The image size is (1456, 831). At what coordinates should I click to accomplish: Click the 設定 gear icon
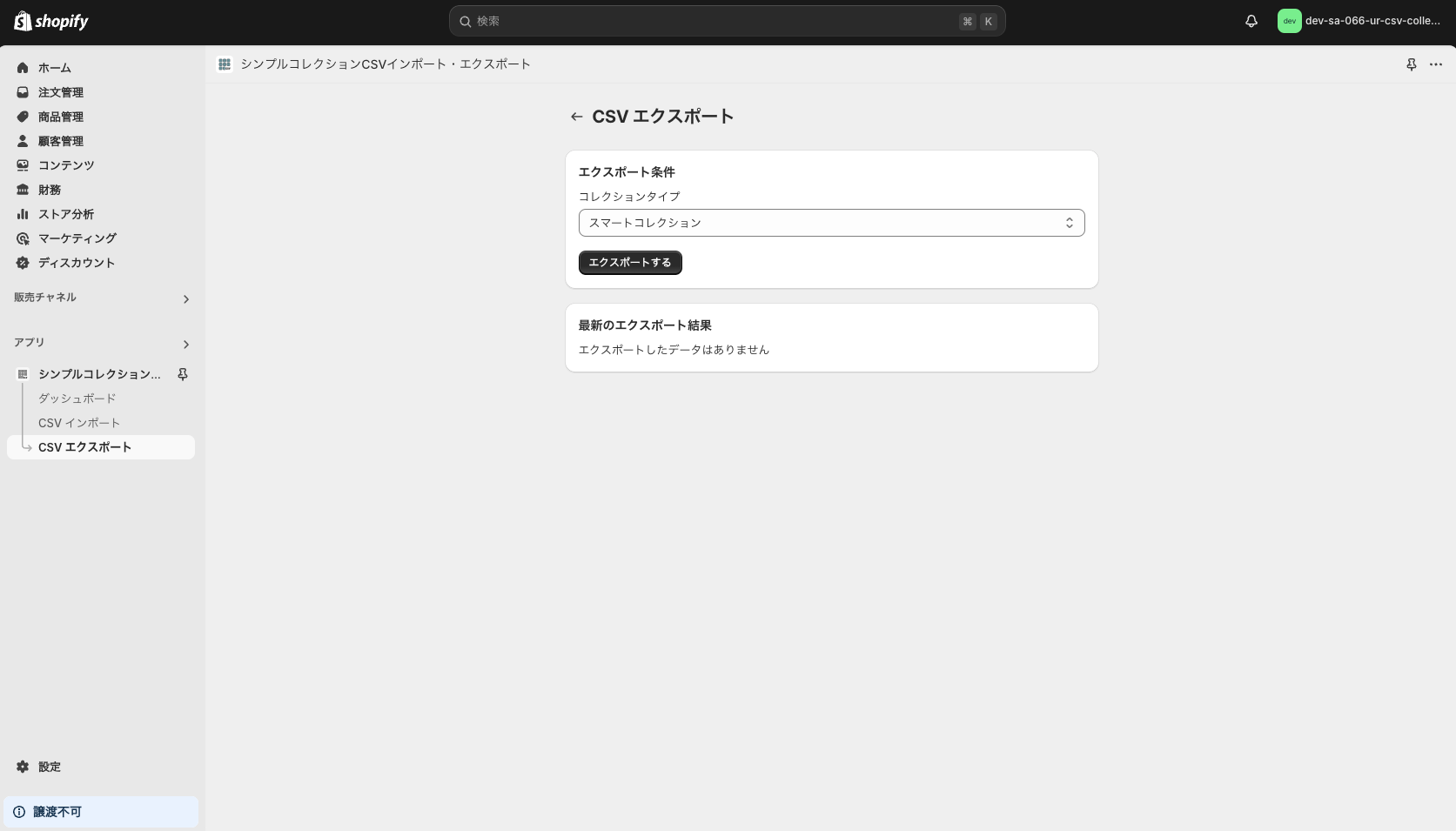tap(23, 767)
